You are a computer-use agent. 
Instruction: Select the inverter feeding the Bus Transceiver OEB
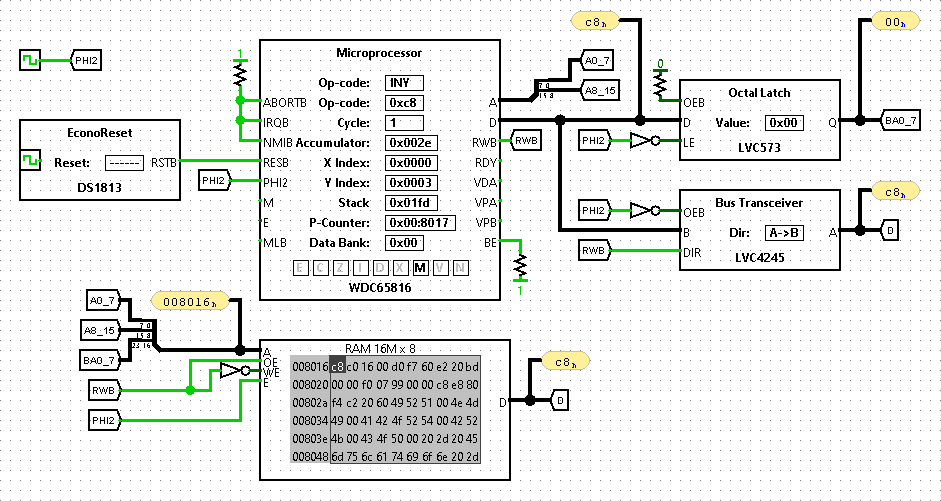(x=642, y=211)
